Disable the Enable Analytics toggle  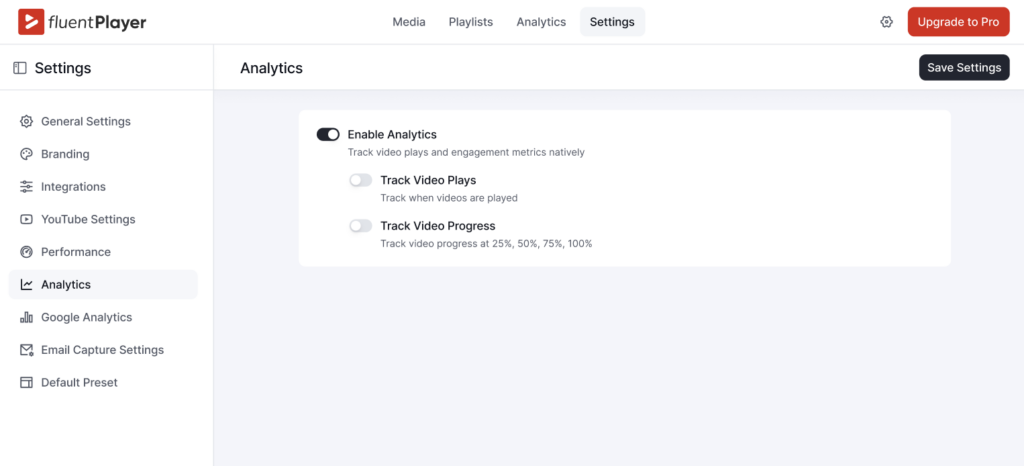tap(328, 134)
